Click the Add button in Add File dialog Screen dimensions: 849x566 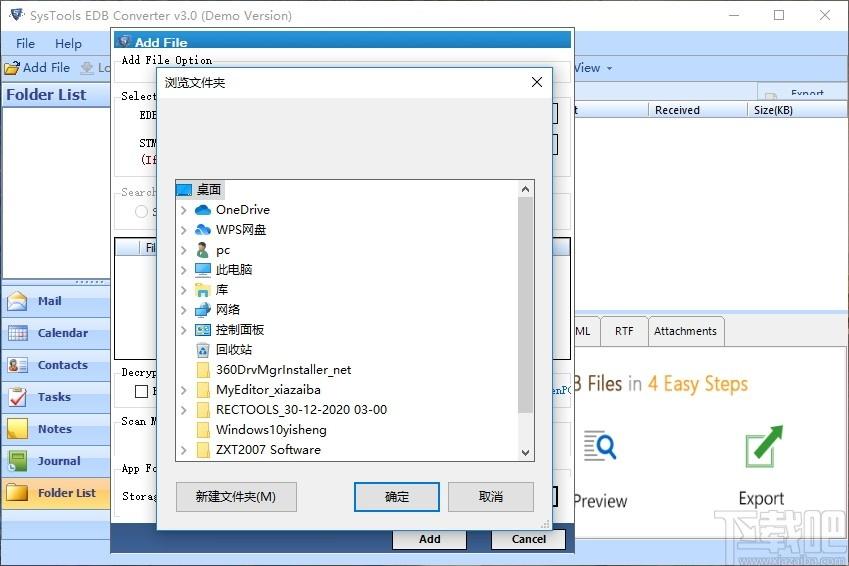(x=429, y=539)
